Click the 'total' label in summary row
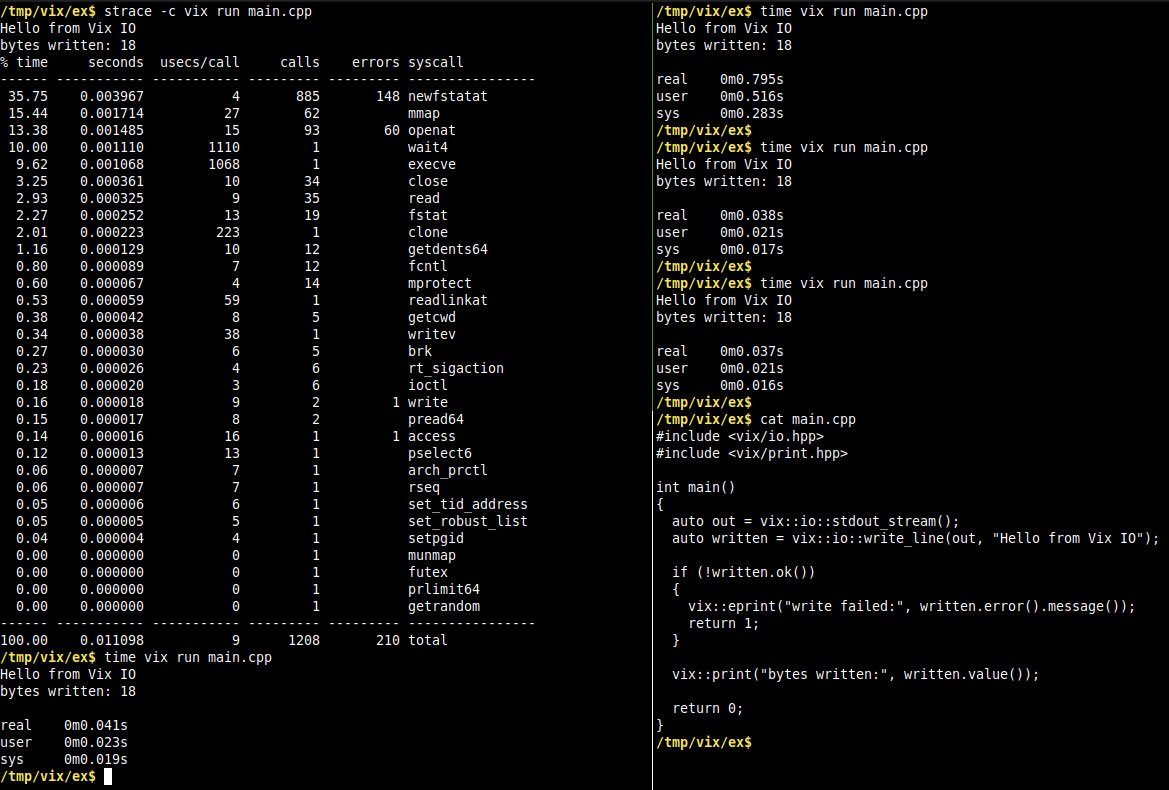The image size is (1169, 790). (427, 640)
